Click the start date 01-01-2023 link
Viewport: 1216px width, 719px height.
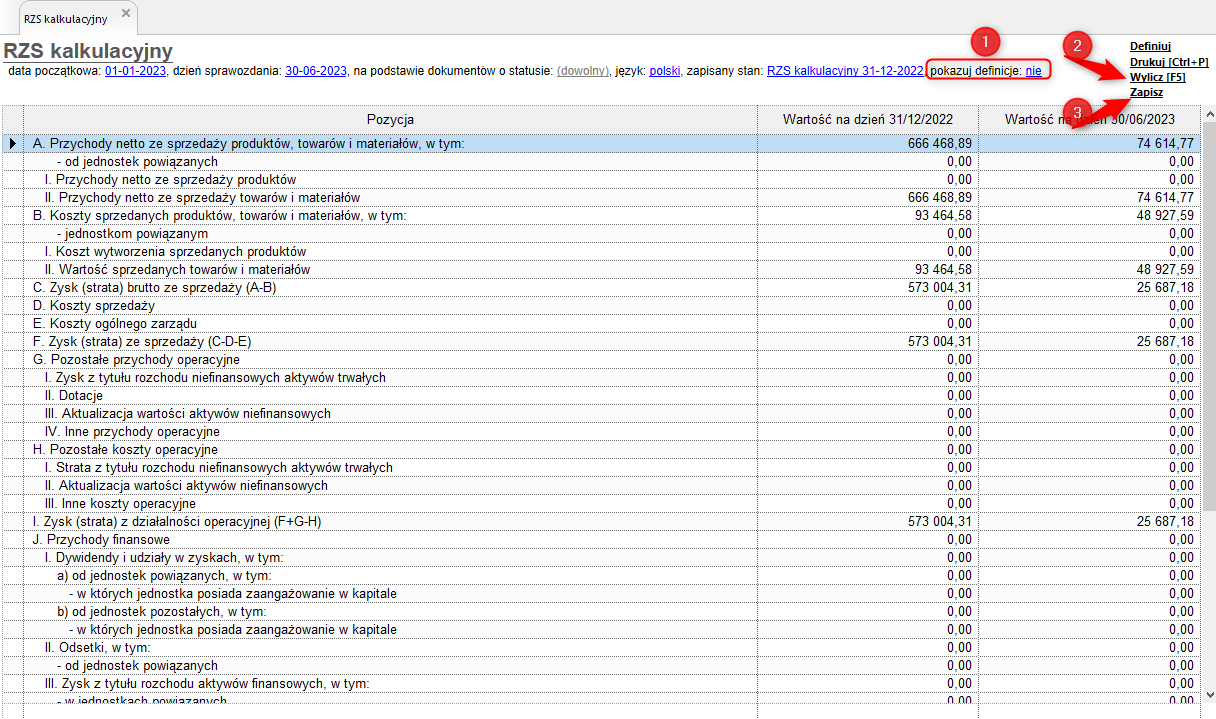point(135,71)
